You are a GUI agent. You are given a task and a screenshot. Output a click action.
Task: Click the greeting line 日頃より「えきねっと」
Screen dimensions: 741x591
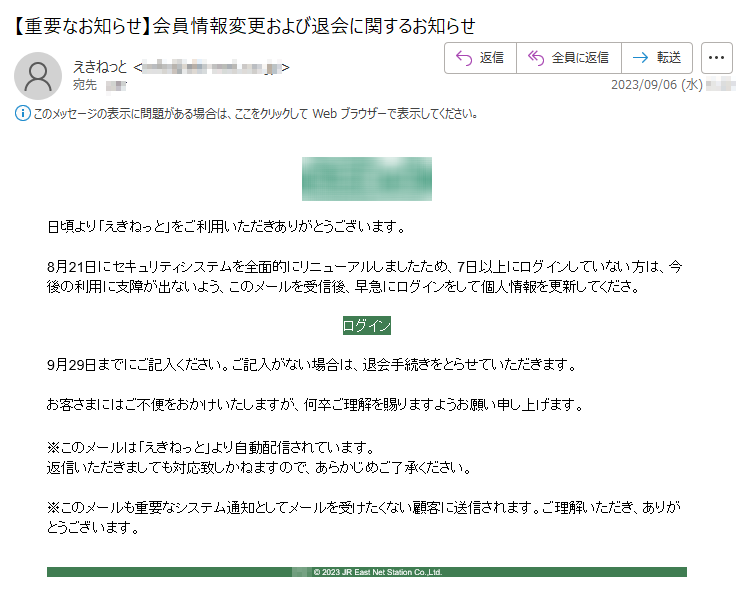(226, 227)
